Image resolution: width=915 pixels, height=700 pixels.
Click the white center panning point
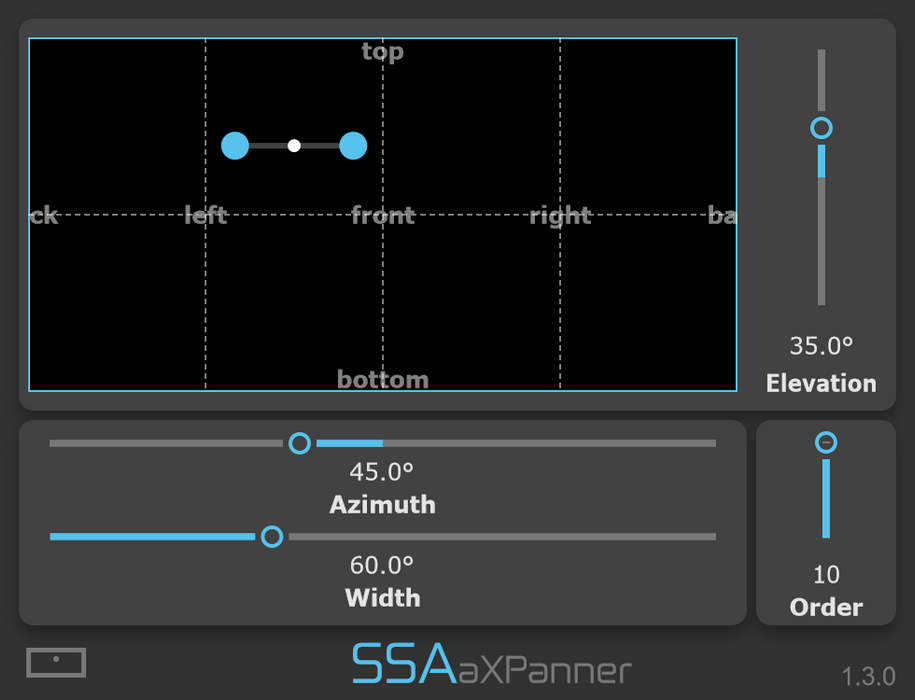(x=294, y=145)
